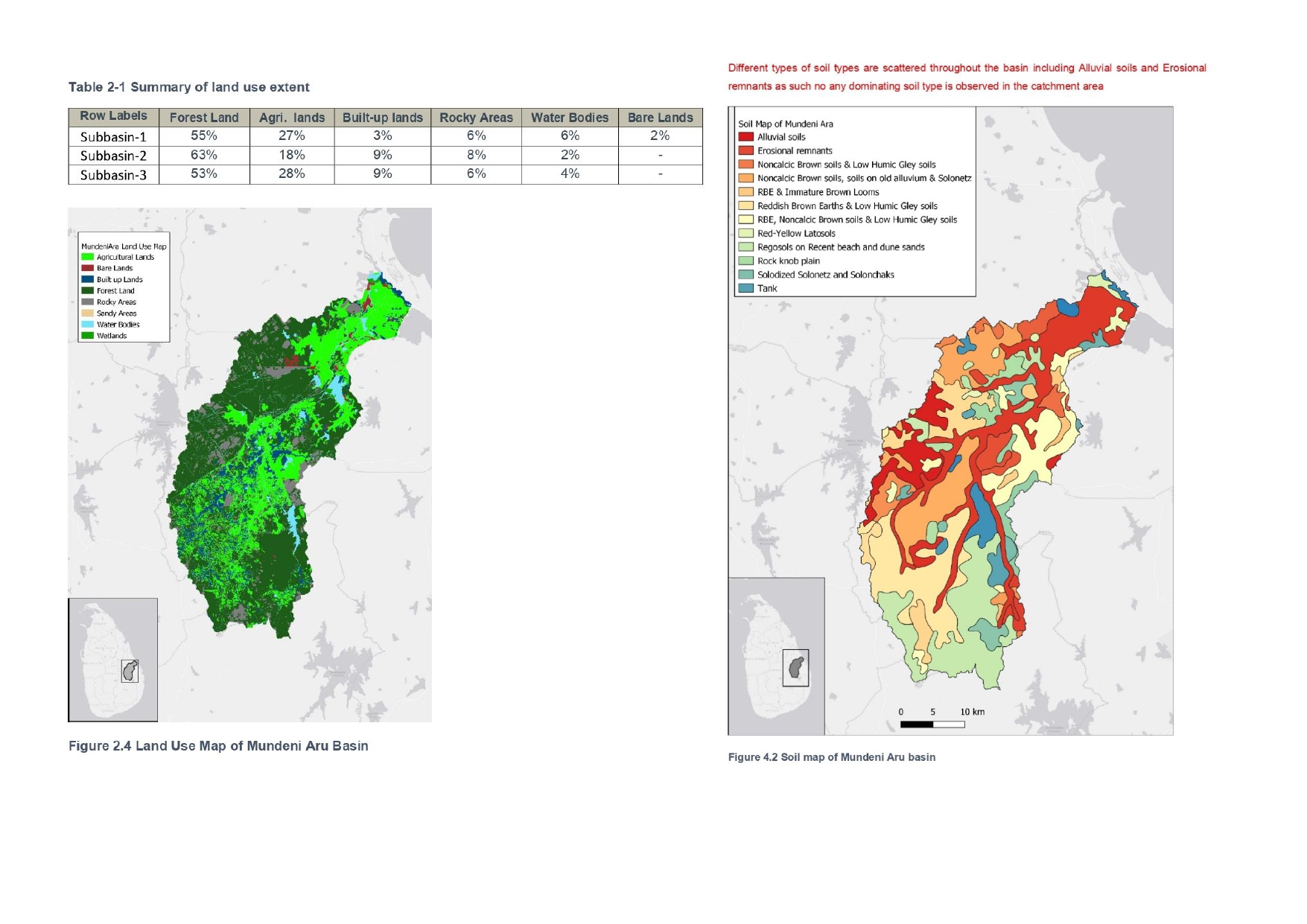The height and width of the screenshot is (924, 1307).
Task: Select the Water Bodies legend swatch
Action: point(88,325)
